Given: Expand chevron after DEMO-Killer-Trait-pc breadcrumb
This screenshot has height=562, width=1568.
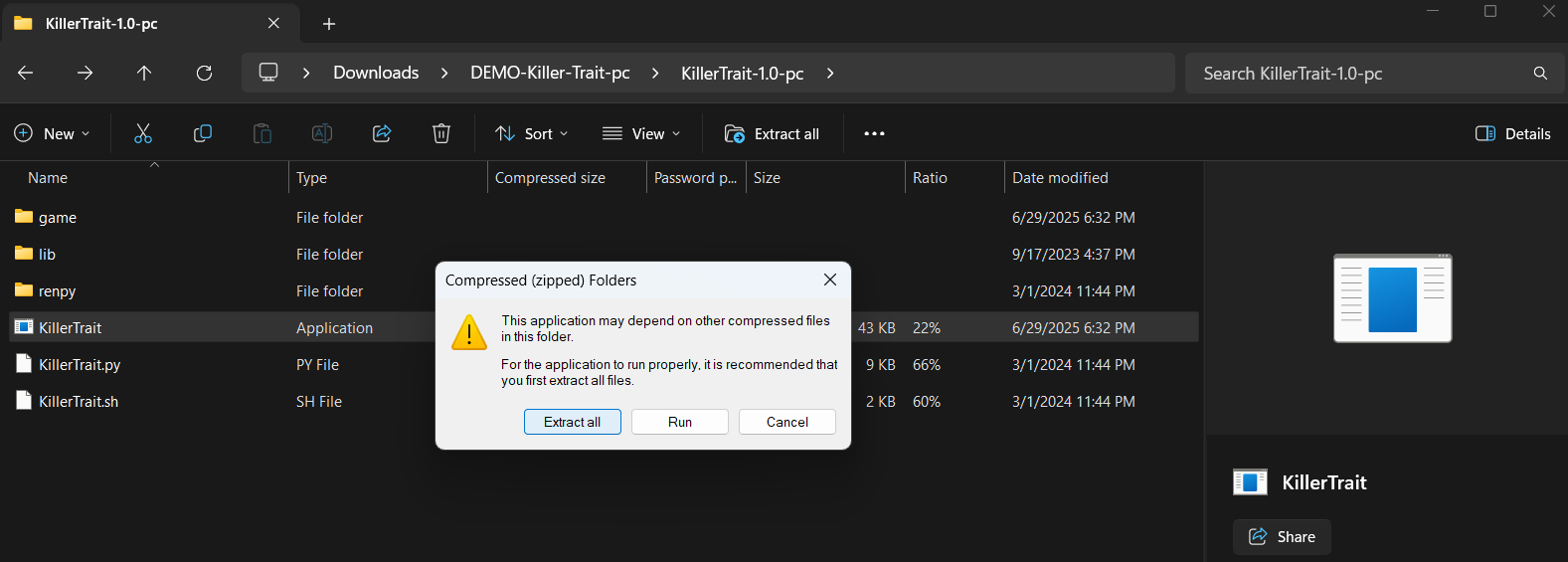Looking at the screenshot, I should (x=655, y=73).
